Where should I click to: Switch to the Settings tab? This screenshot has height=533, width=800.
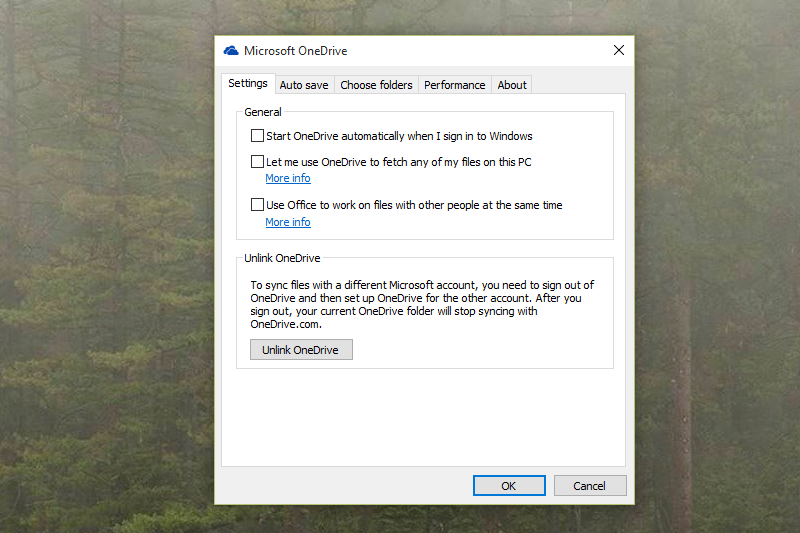point(248,83)
